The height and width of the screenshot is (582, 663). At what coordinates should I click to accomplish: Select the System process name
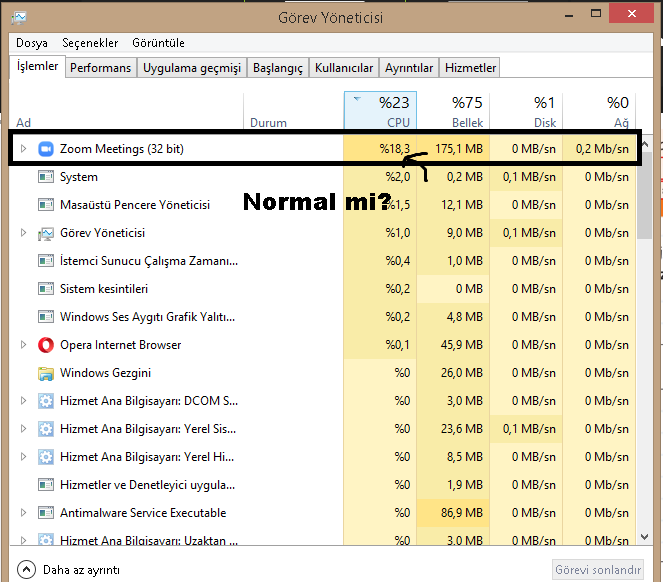[79, 177]
